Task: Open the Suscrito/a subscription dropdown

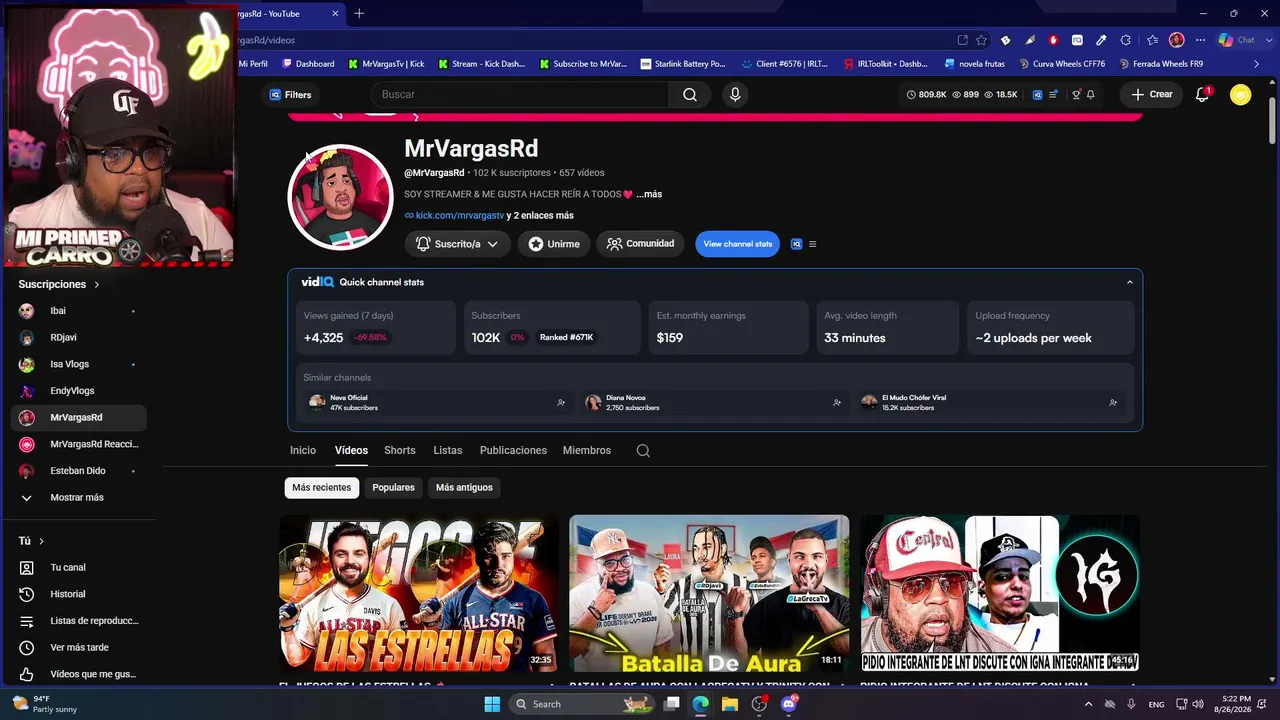Action: click(457, 244)
